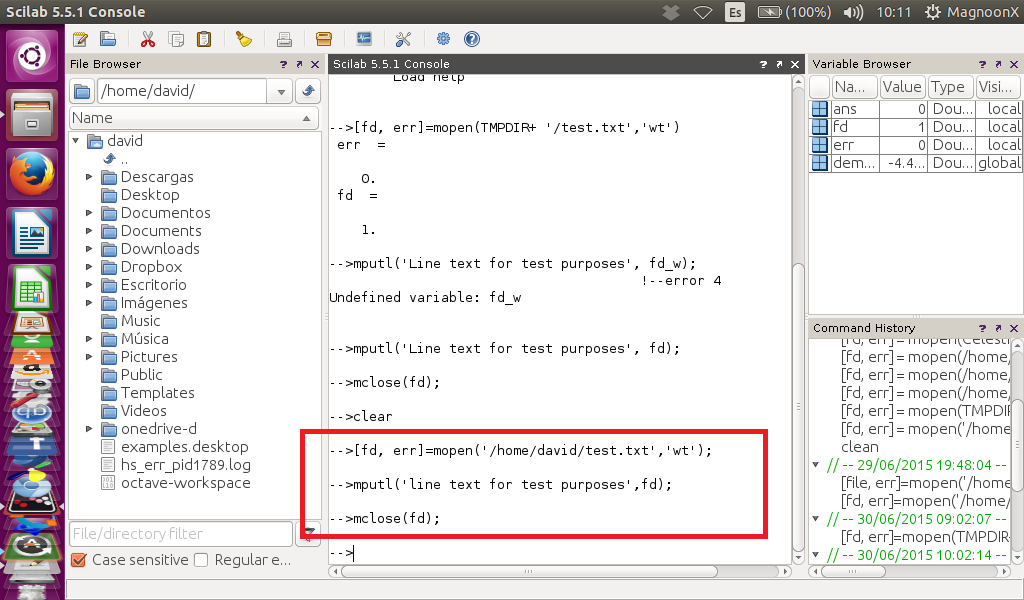This screenshot has width=1024, height=600.
Task: Click the Paste clipboard icon
Action: coord(204,39)
